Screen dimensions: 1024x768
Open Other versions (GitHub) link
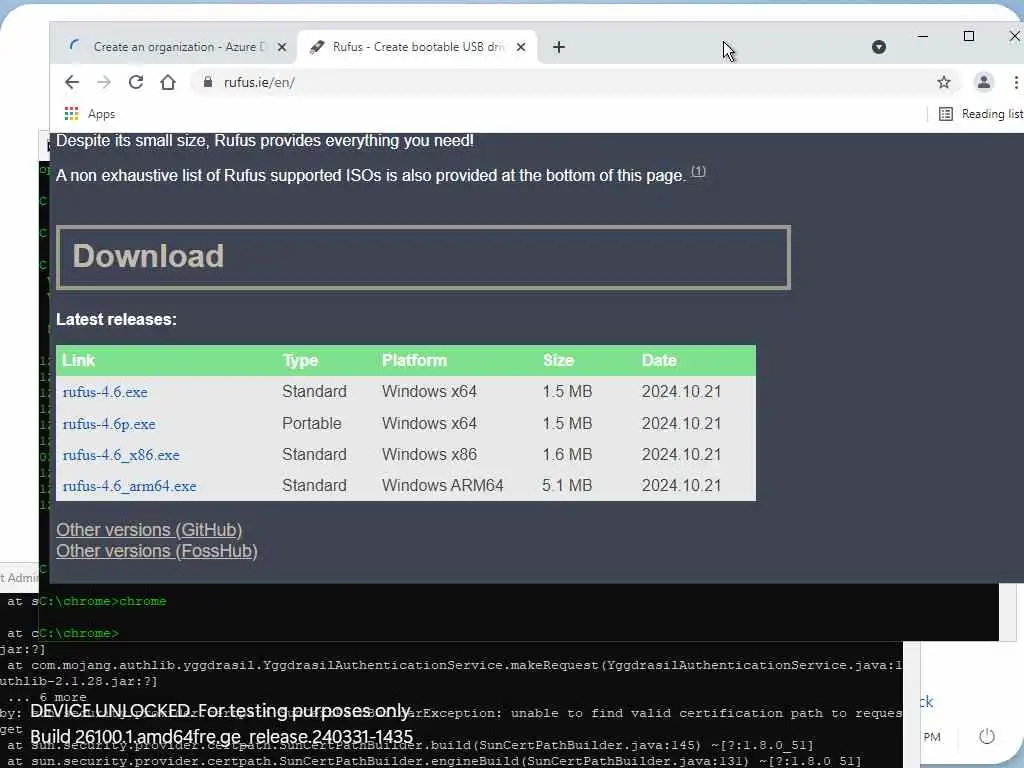coord(149,530)
